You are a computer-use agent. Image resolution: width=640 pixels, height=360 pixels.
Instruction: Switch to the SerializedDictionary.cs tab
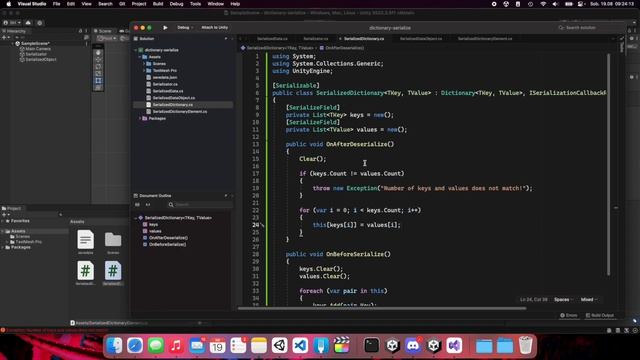click(x=364, y=39)
